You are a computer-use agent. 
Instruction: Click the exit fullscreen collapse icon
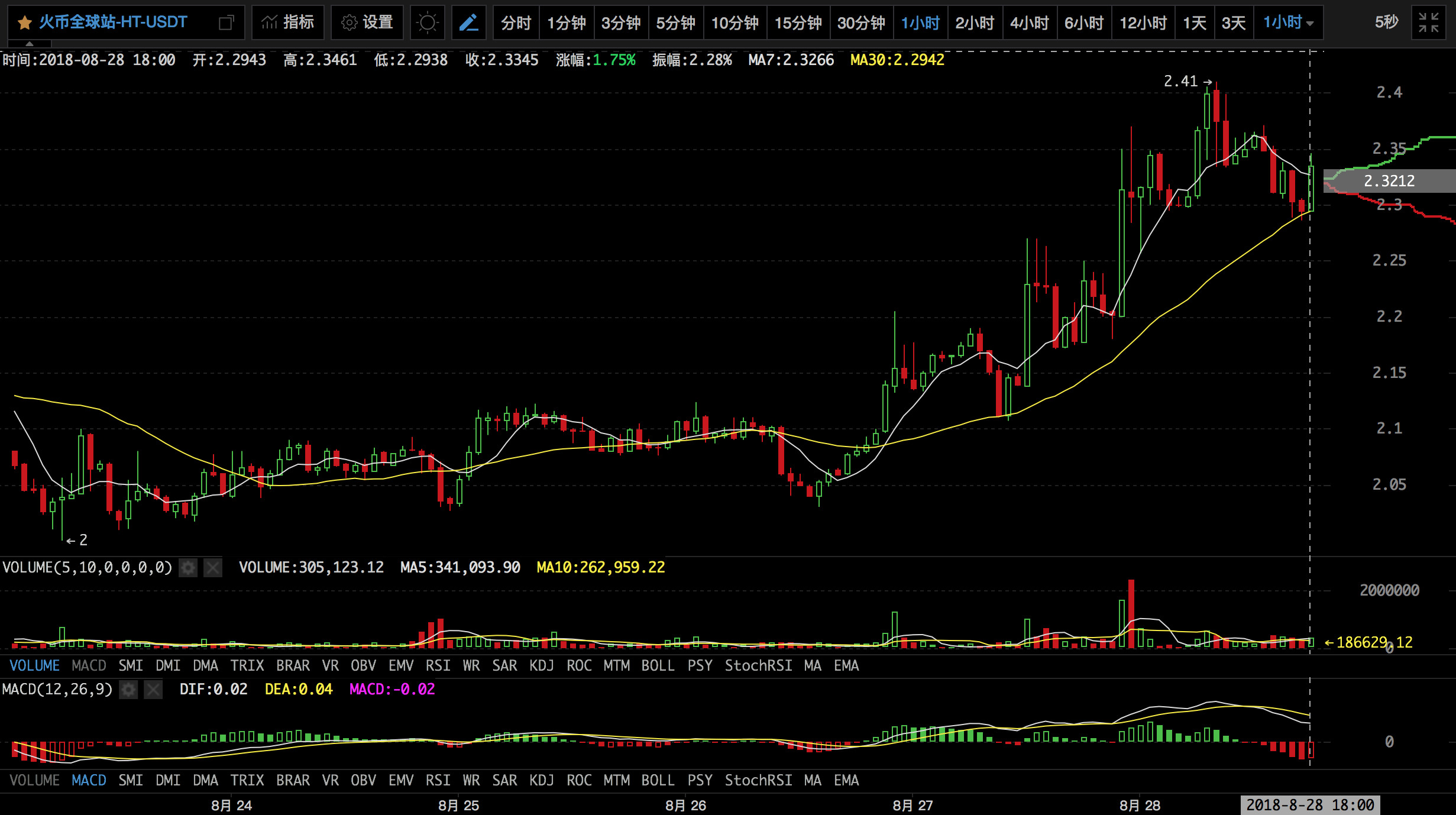[1429, 22]
